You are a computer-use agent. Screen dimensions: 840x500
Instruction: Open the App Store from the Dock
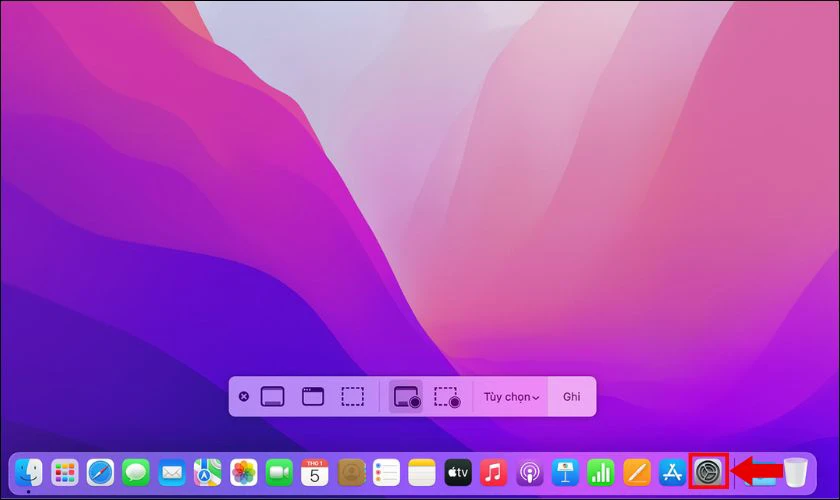pos(672,473)
